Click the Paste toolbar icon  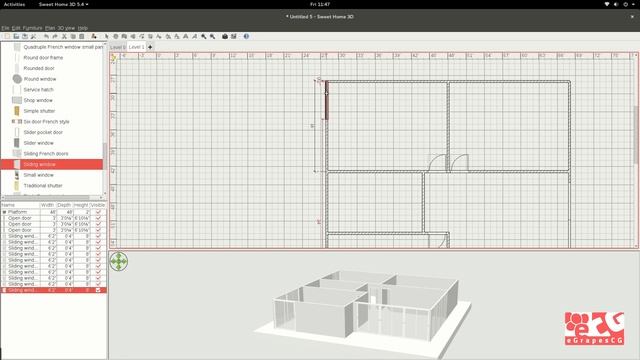click(x=82, y=36)
